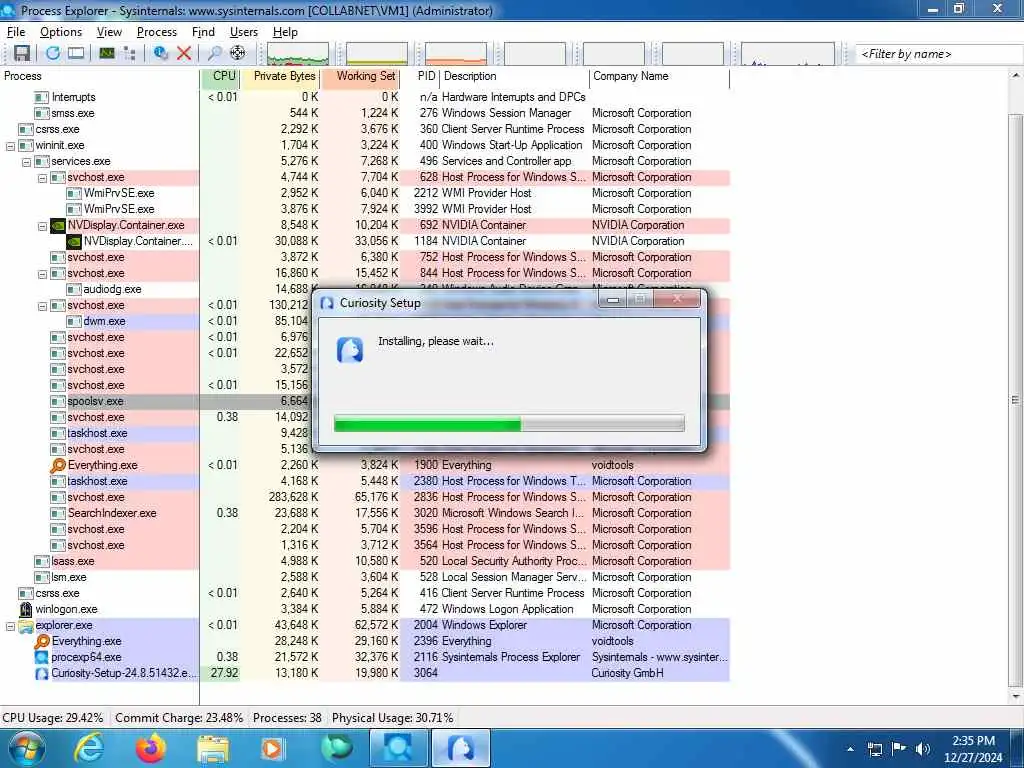The image size is (1024, 768).
Task: Click the Find Handle or DLL magnifier icon
Action: click(214, 54)
